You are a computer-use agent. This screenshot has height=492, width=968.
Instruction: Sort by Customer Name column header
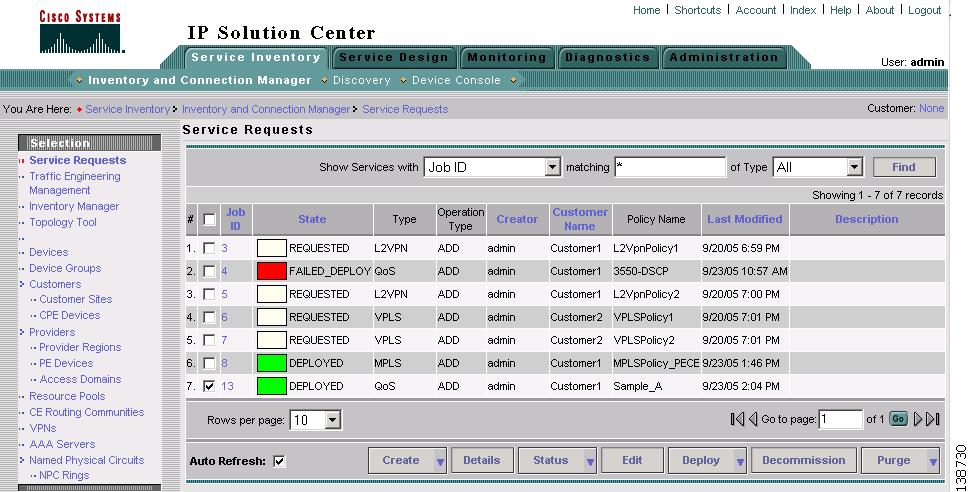click(x=580, y=219)
